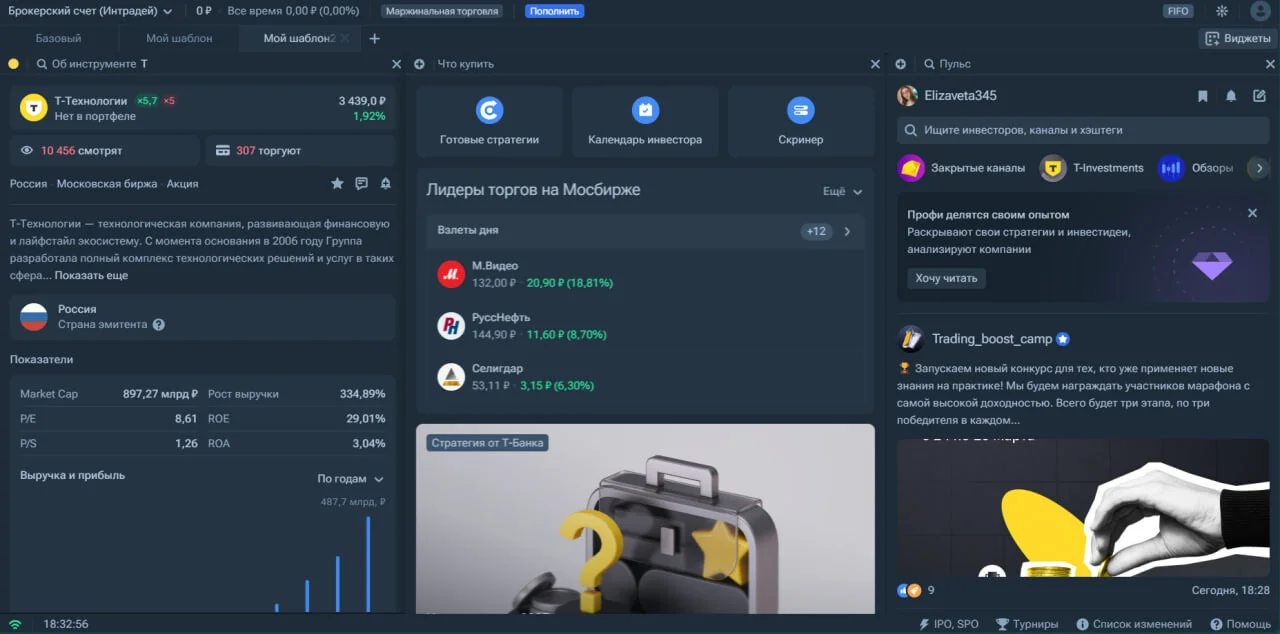
Task: Open Список изменений in status bar
Action: [1134, 624]
